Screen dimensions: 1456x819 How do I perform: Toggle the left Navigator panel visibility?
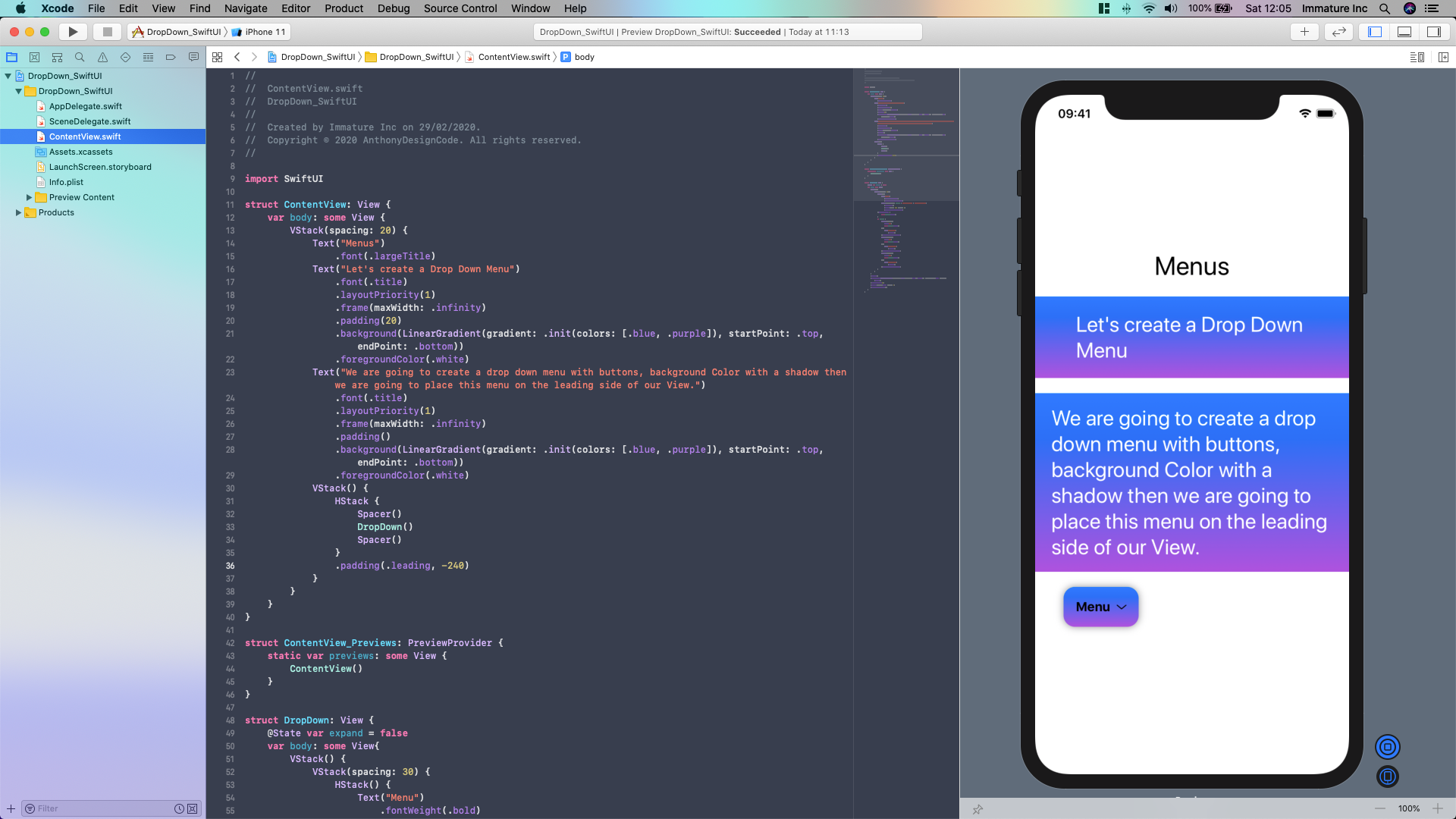pos(1374,32)
